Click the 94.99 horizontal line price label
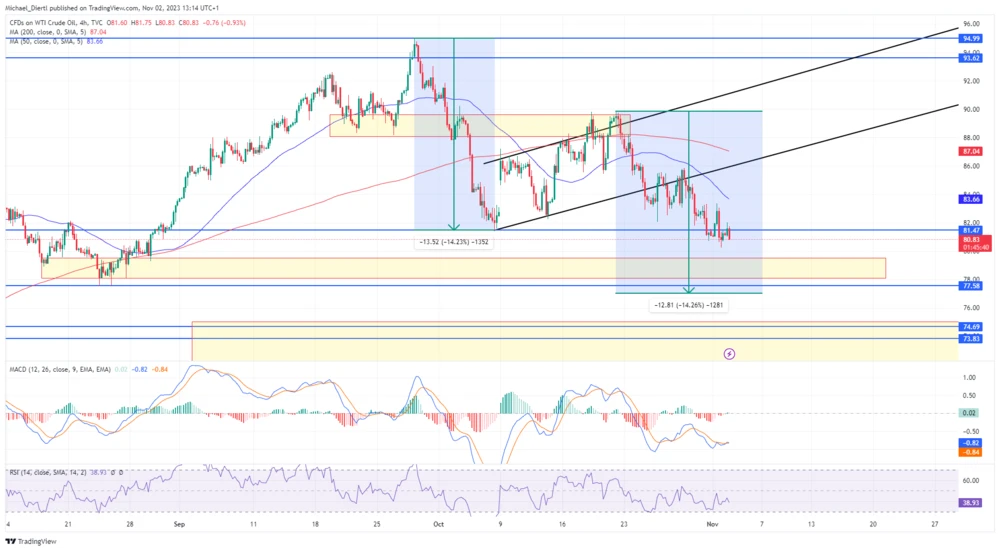This screenshot has height=551, width=1000. (x=970, y=38)
